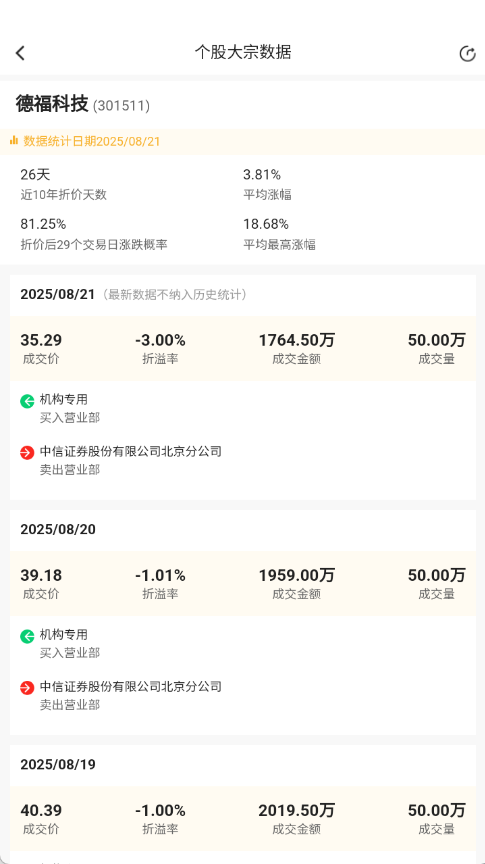Tap green buy arrow icon under 2025/08/20
485x864 pixels.
pos(27,636)
